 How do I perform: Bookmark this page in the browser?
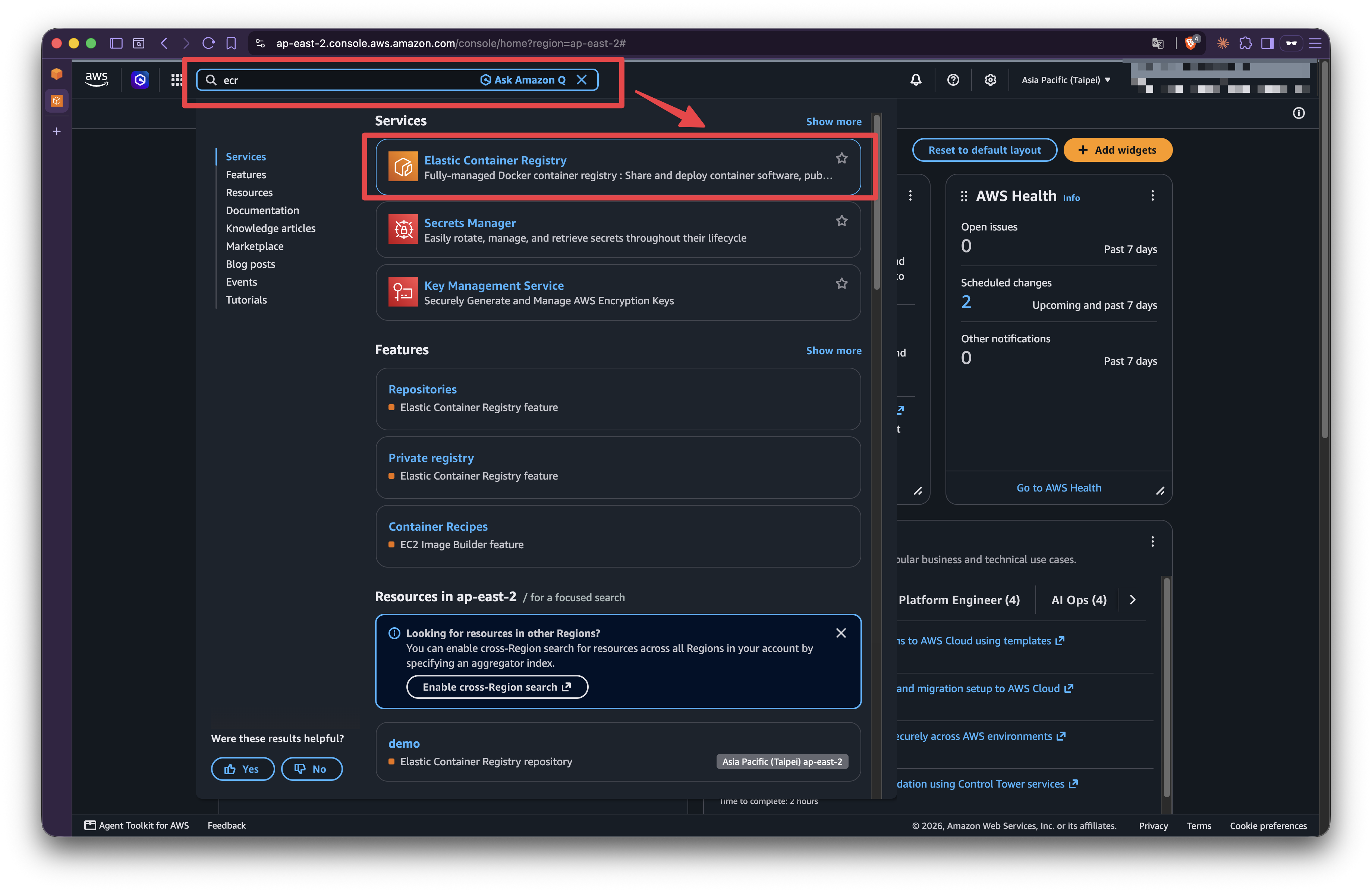231,43
